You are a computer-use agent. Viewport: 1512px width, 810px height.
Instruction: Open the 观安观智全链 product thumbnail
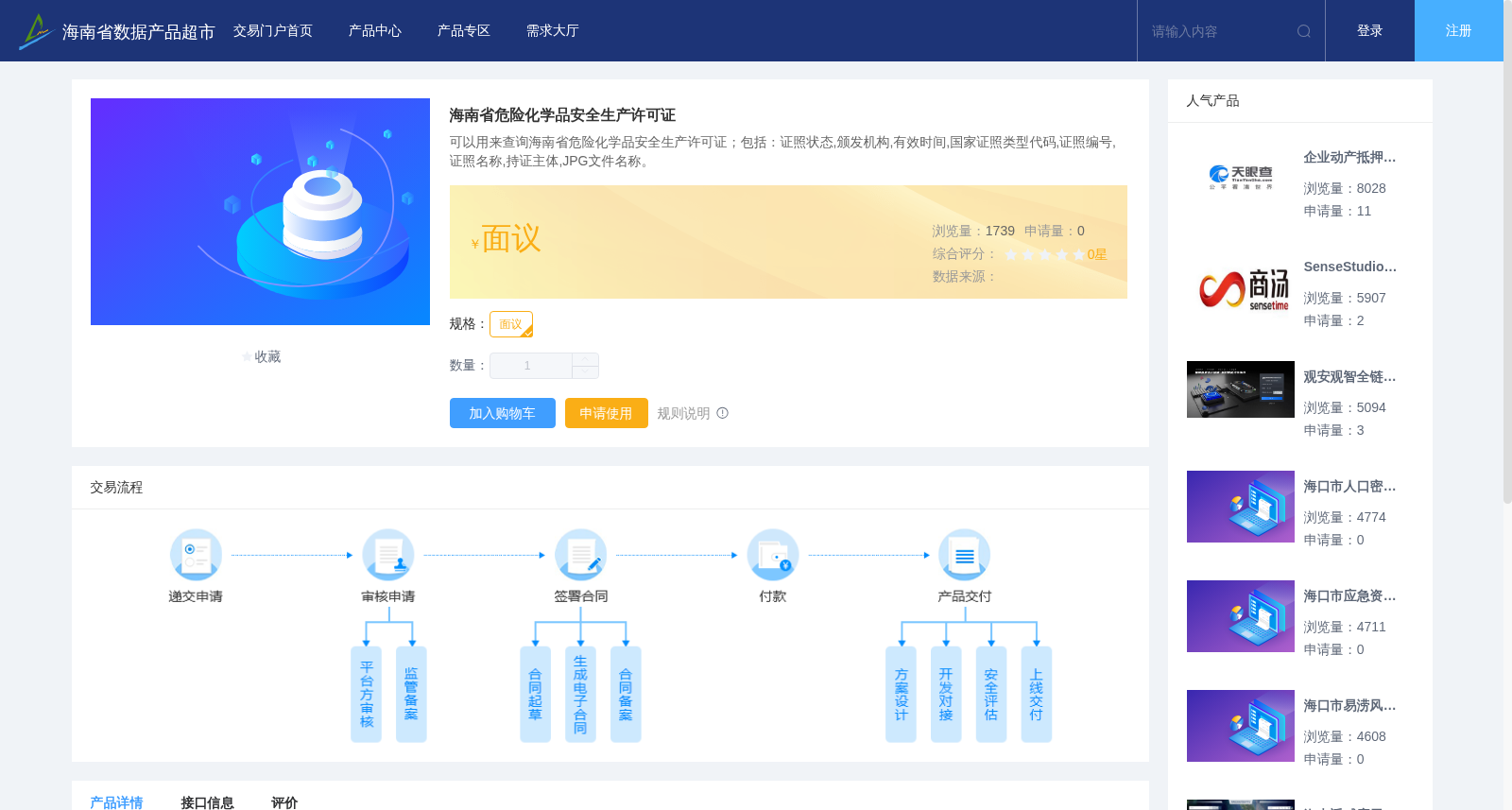click(1241, 389)
